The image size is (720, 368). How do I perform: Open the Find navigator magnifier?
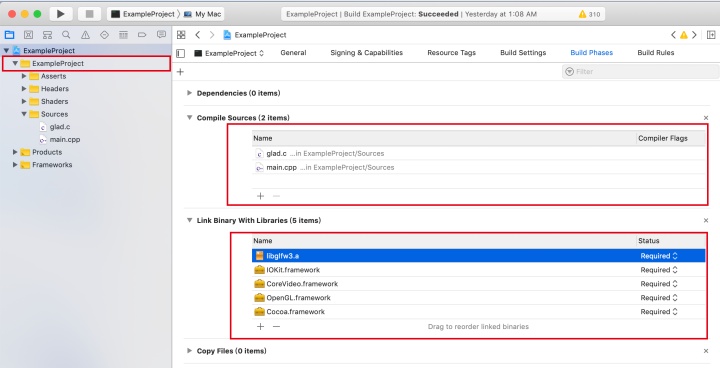click(66, 35)
